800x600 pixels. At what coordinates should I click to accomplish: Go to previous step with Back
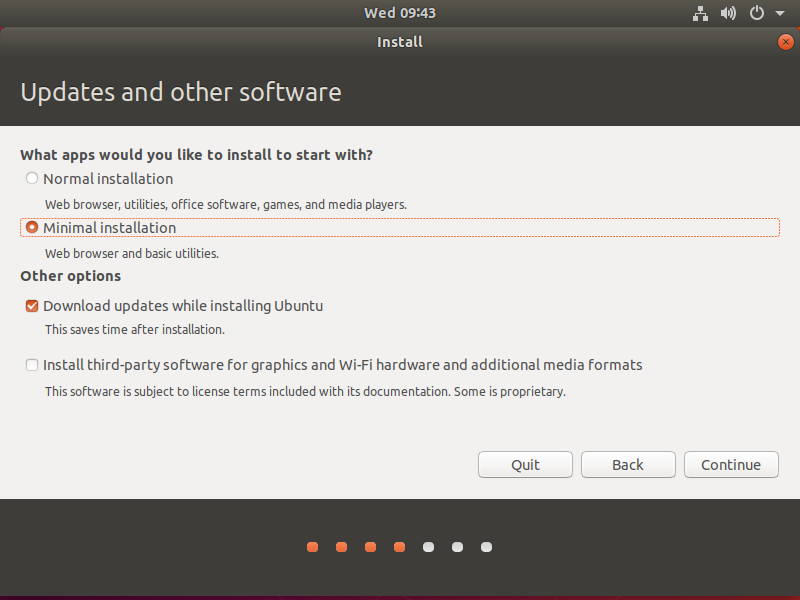[x=628, y=465]
